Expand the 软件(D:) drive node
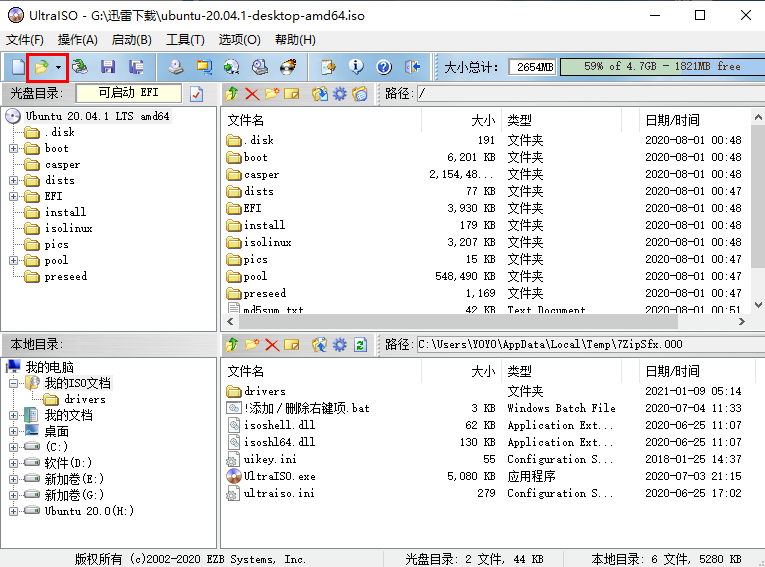Screen dimensions: 765x567 click(x=14, y=463)
